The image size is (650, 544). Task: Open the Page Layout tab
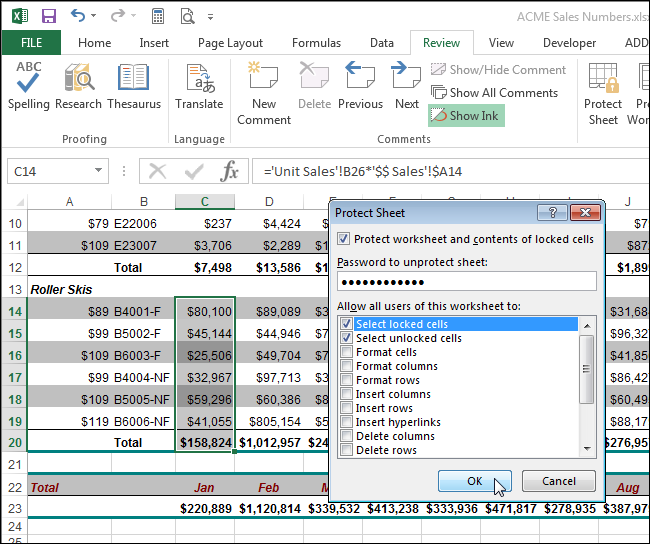pyautogui.click(x=230, y=43)
